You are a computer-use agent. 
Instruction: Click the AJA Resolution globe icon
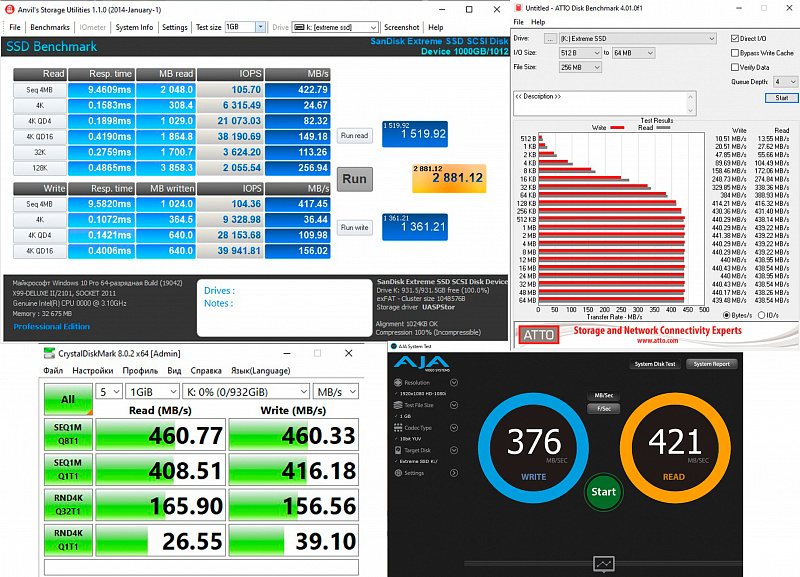pos(398,383)
